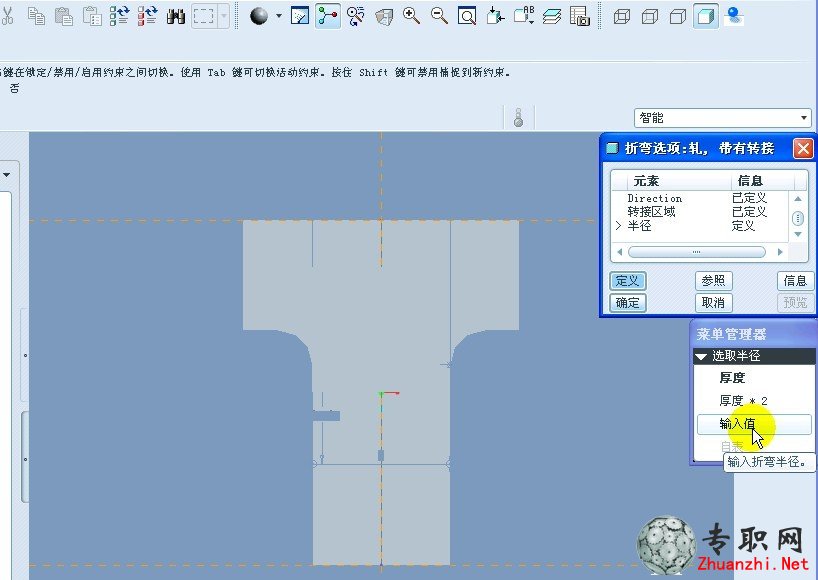Switch to Shading display mode
818x580 pixels.
(x=706, y=16)
